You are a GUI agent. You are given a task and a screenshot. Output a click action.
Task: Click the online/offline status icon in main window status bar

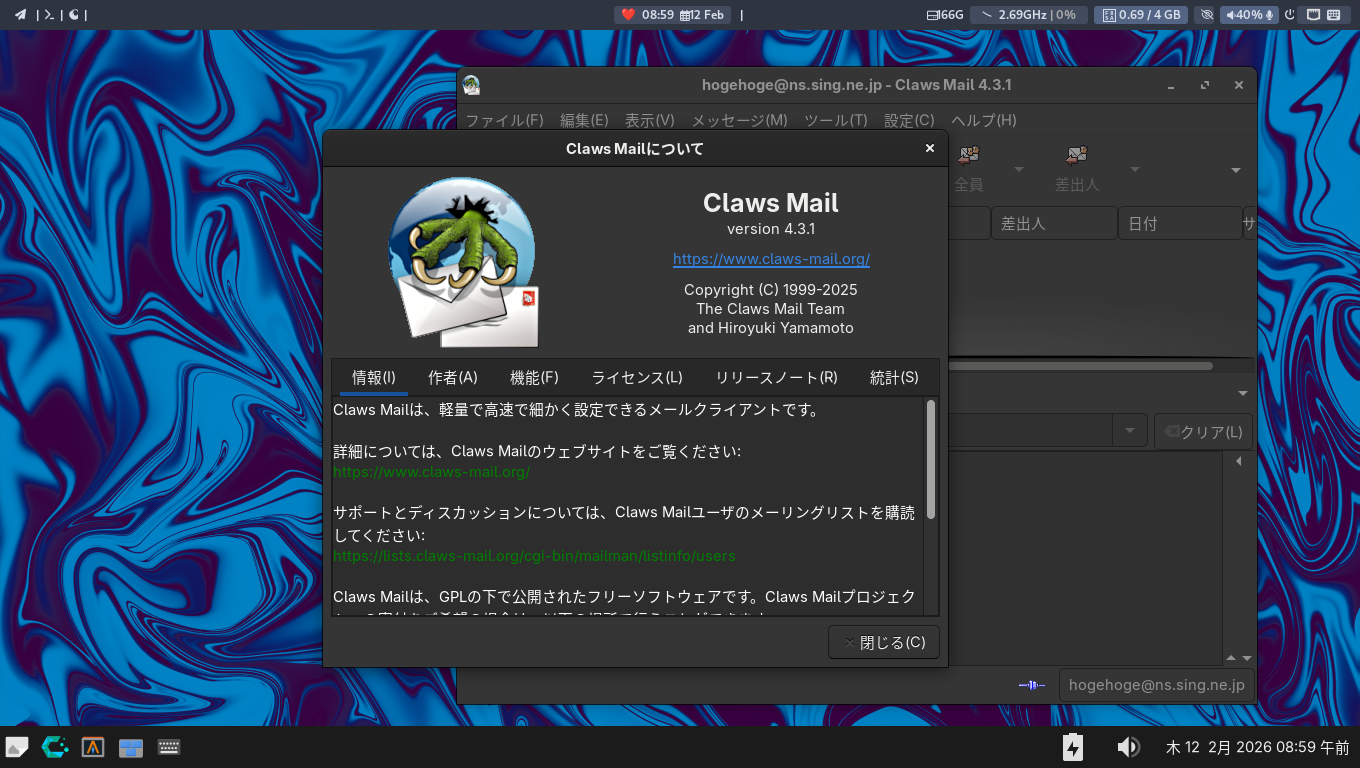1032,685
